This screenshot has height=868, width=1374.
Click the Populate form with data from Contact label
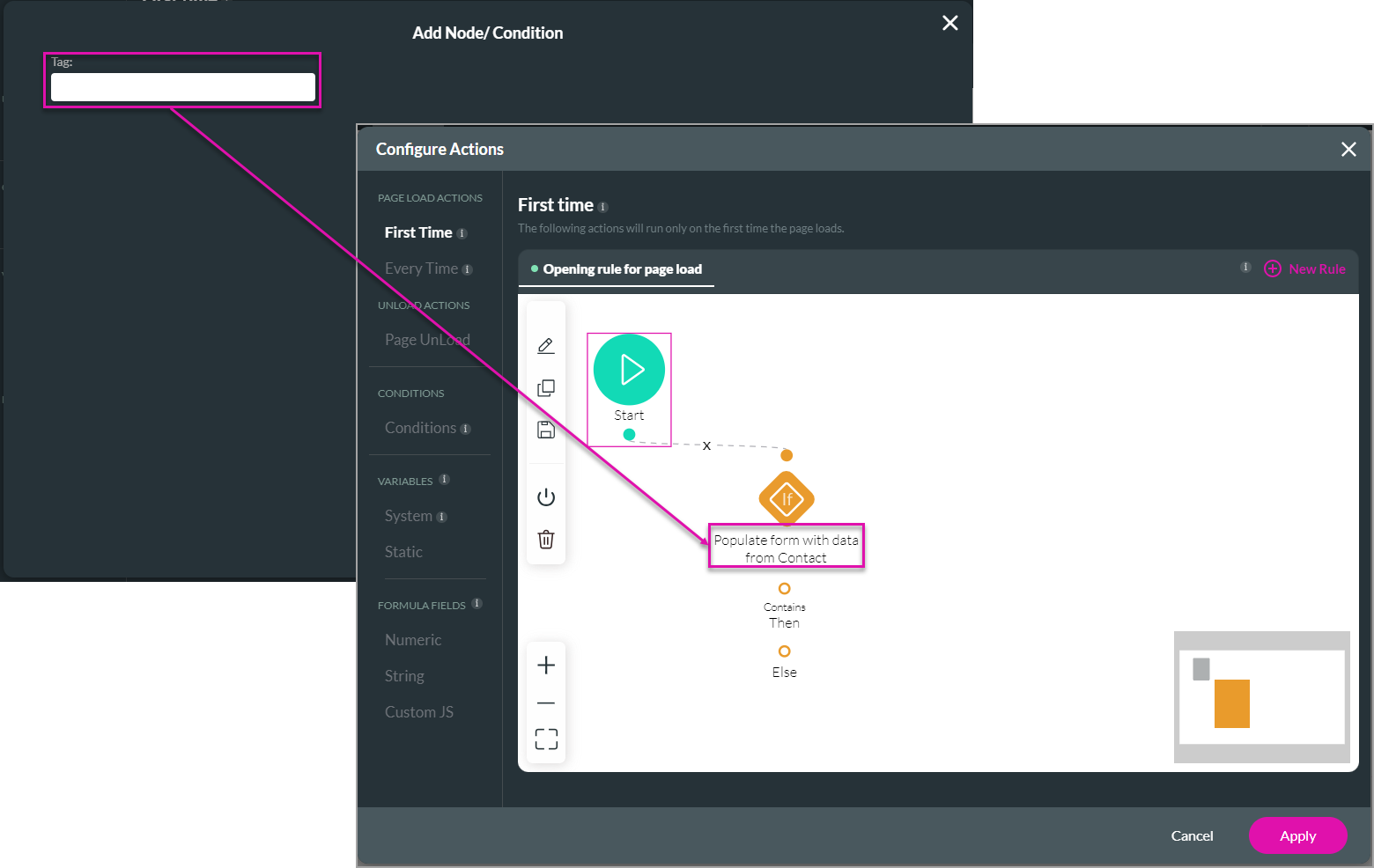pyautogui.click(x=786, y=548)
